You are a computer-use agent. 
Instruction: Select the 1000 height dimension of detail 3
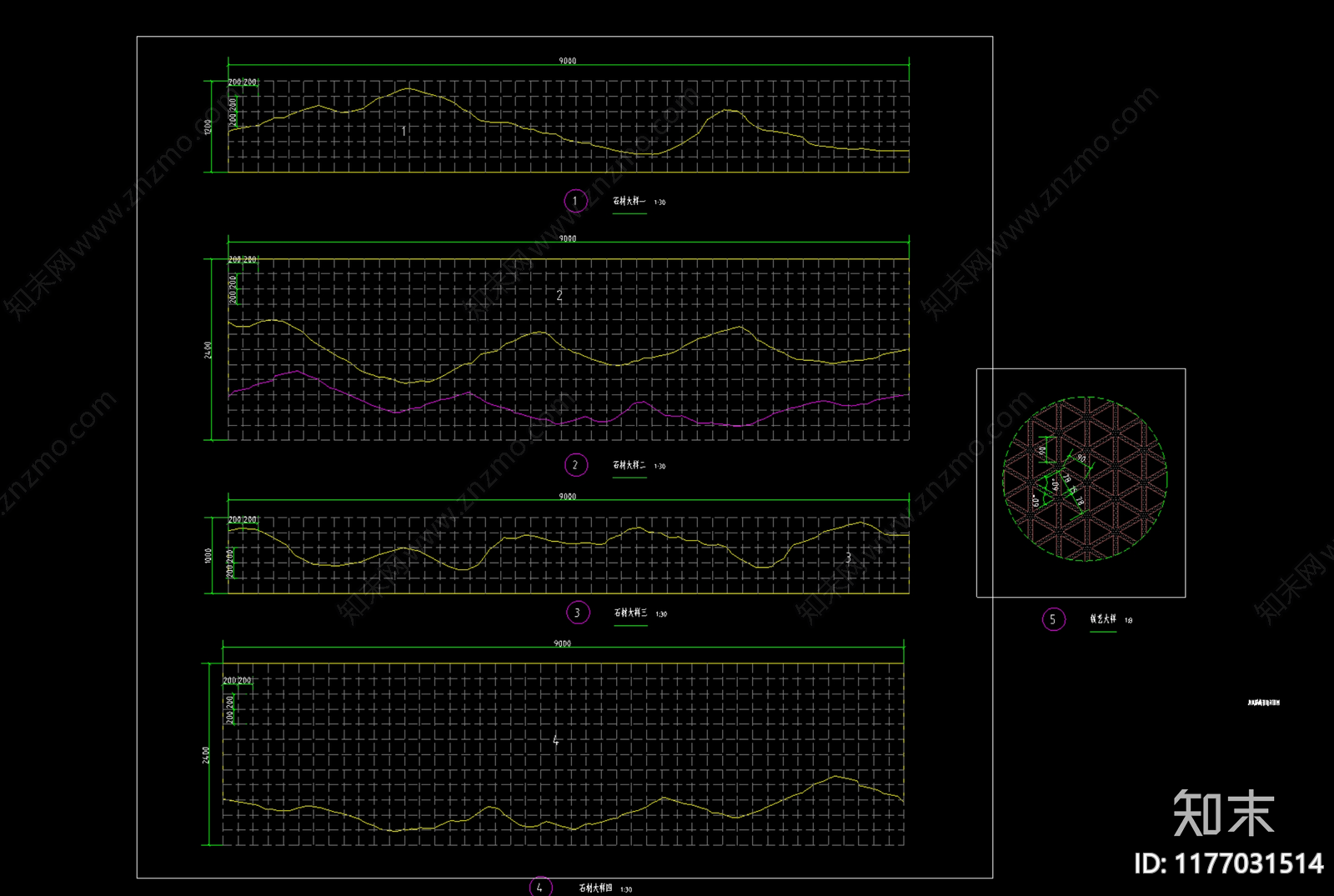pos(208,555)
